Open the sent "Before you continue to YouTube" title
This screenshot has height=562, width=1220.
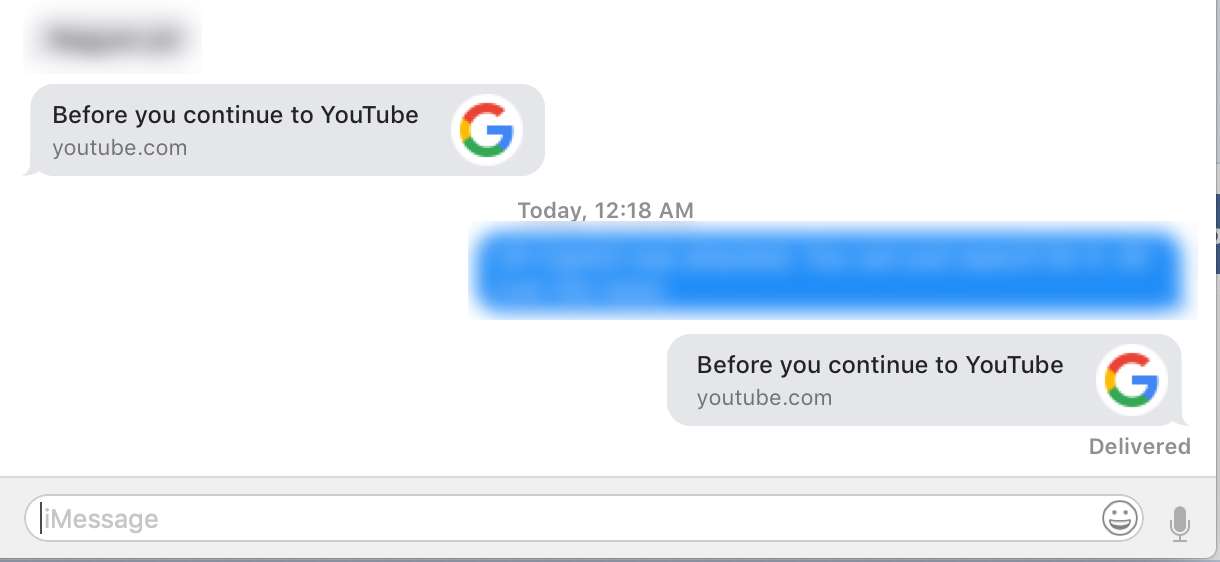click(880, 365)
